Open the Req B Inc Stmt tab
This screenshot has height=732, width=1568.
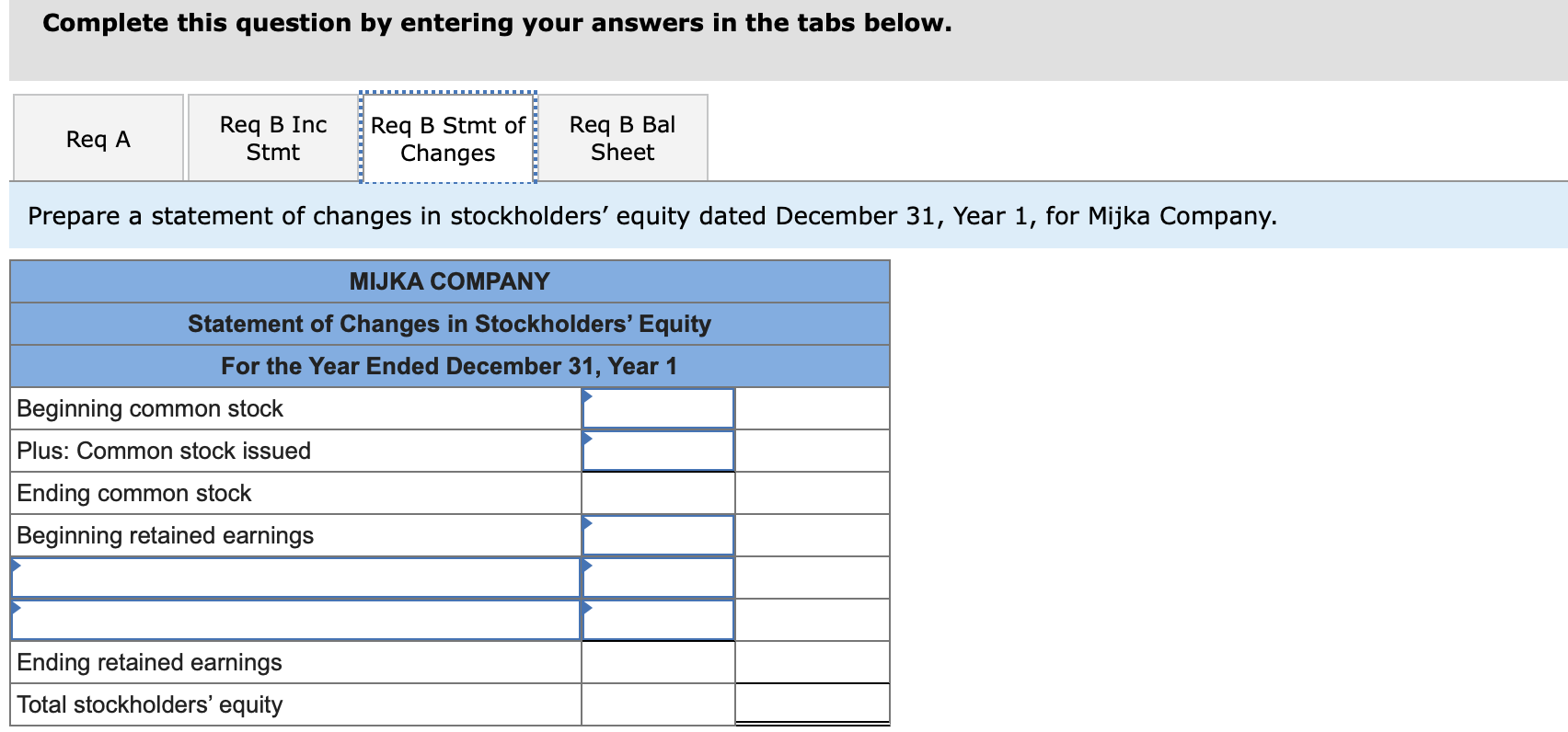point(271,138)
